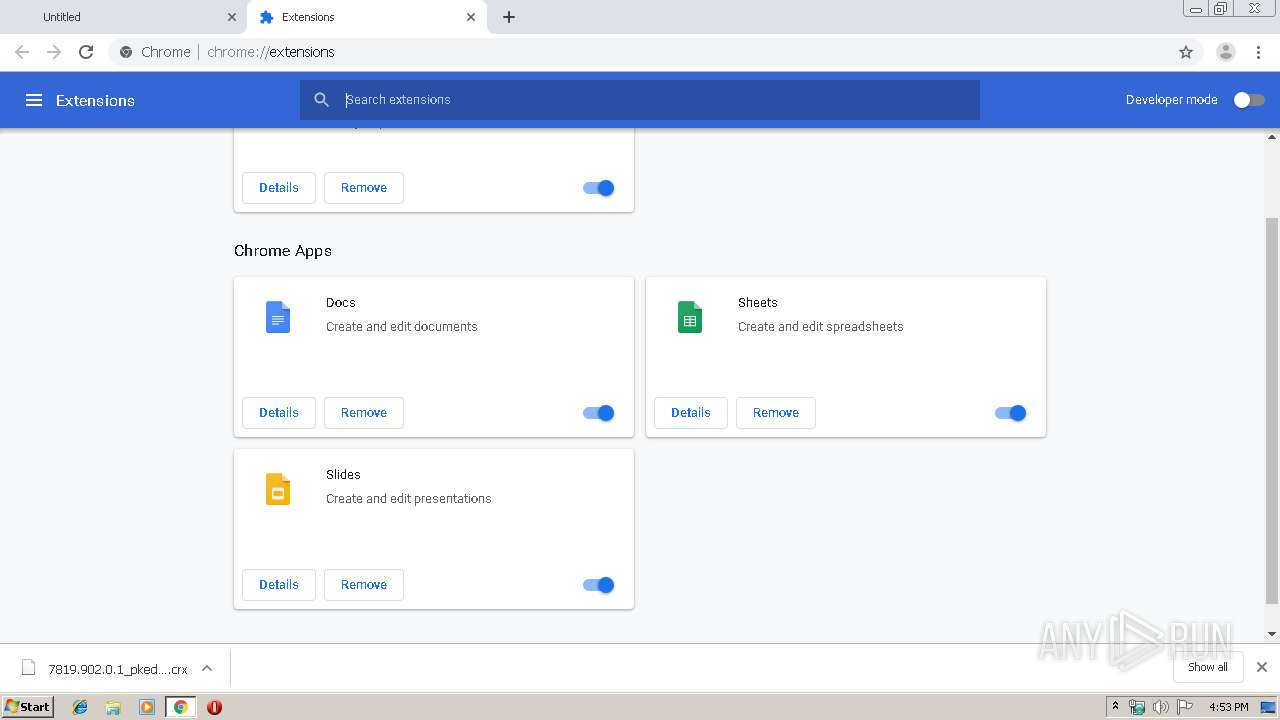Click the volume icon in system tray
This screenshot has height=720, width=1280.
[x=1161, y=707]
